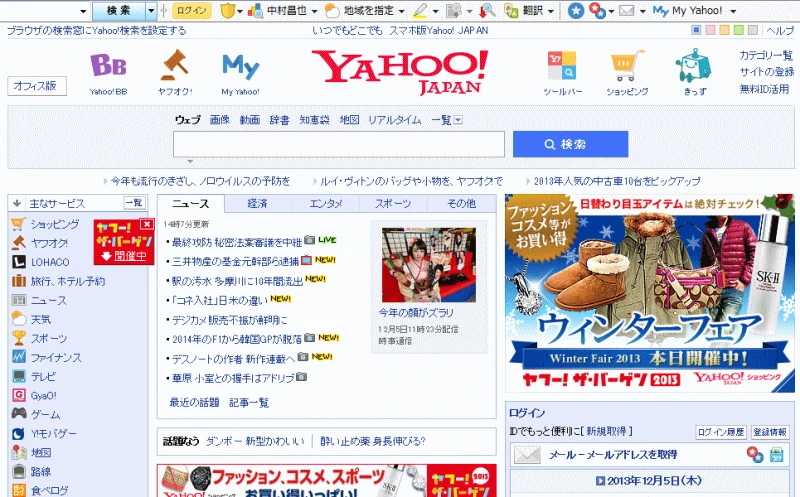The height and width of the screenshot is (497, 800).
Task: Click the ファイナンス chart icon in sidebar
Action: (18, 357)
